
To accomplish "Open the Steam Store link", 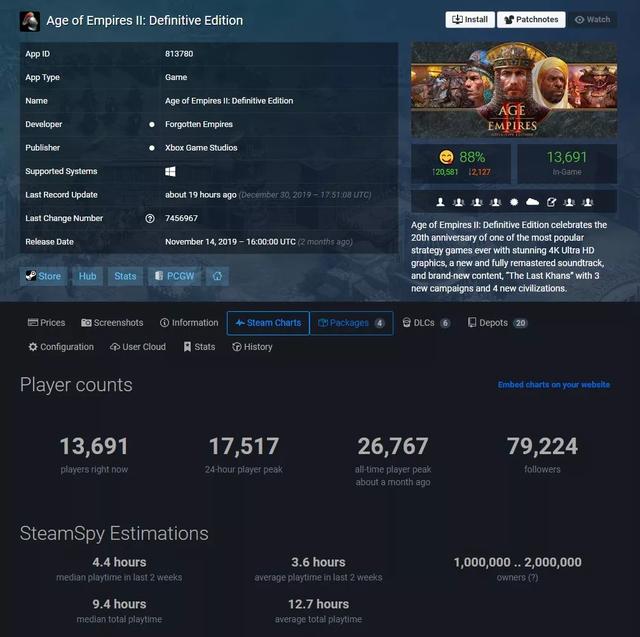I will (x=43, y=276).
